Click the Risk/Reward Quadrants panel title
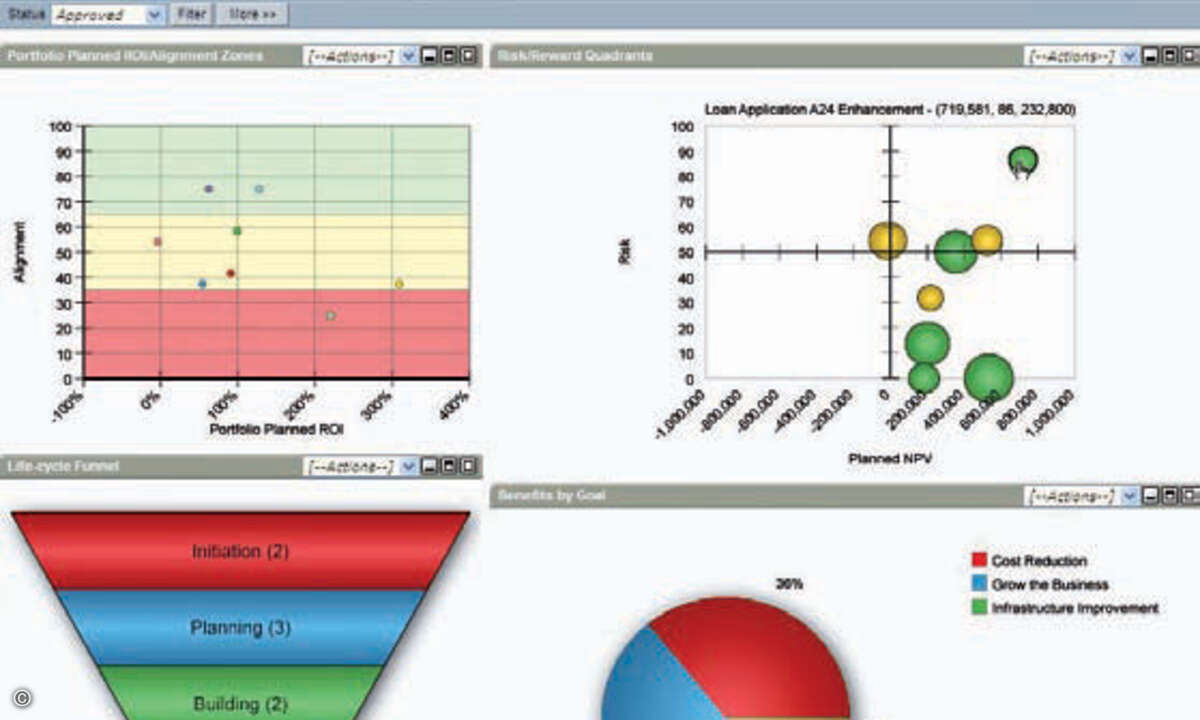The image size is (1200, 720). [574, 56]
